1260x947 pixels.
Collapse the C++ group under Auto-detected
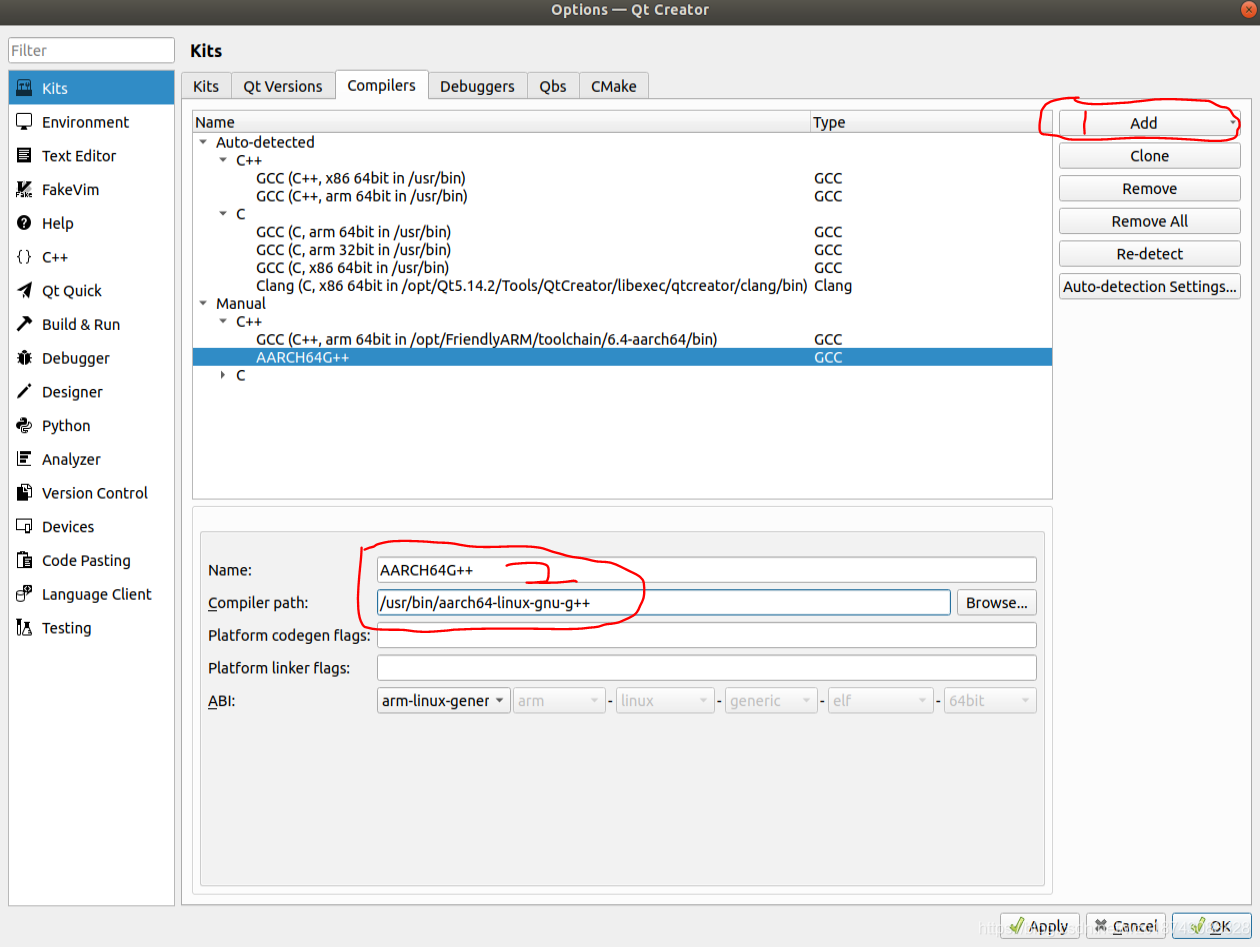(223, 160)
